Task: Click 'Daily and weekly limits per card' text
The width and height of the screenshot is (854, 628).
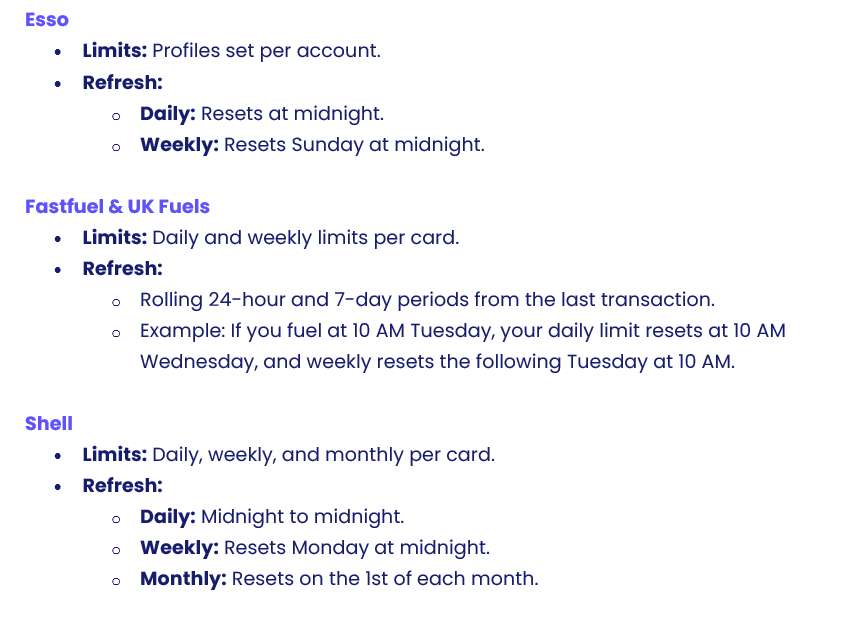Action: (x=305, y=238)
